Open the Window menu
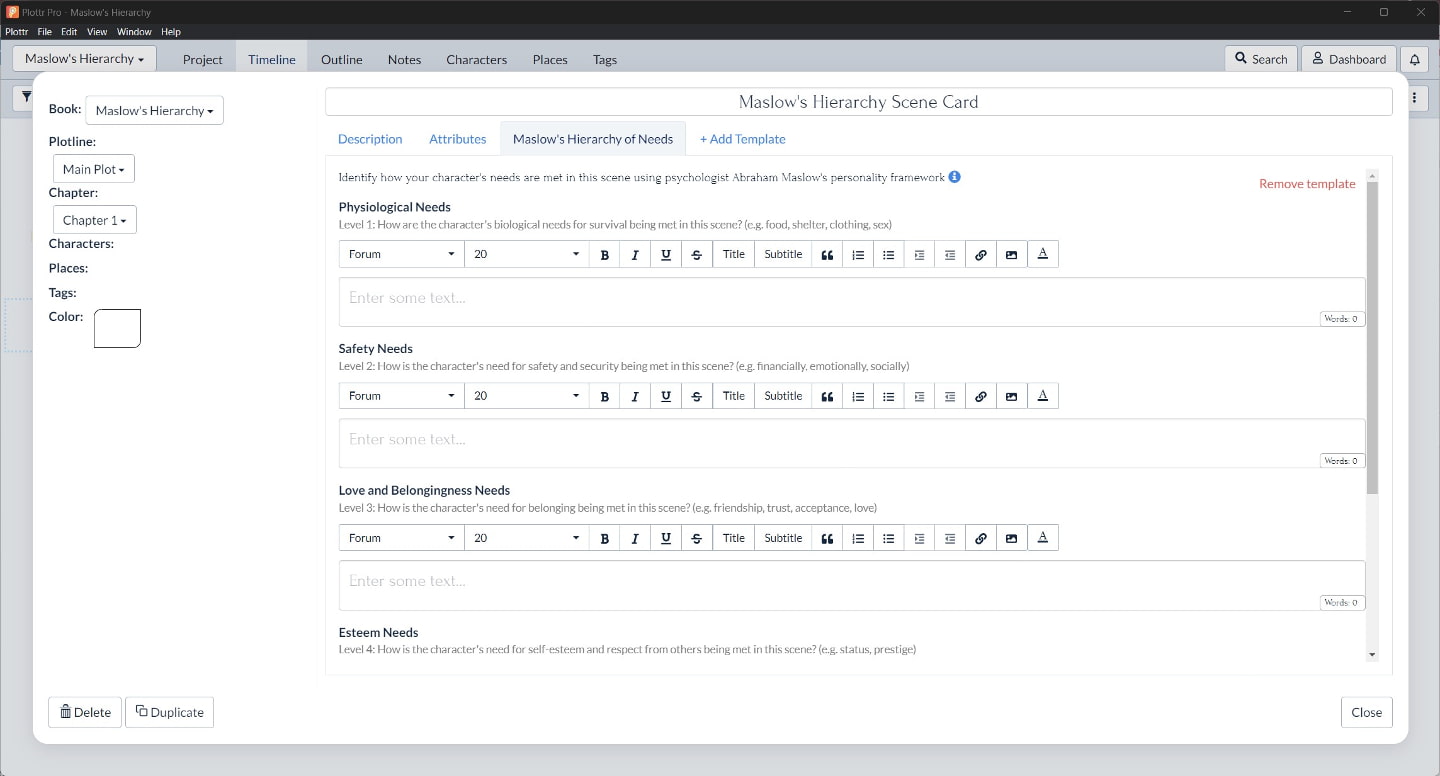The width and height of the screenshot is (1440, 776). 134,32
